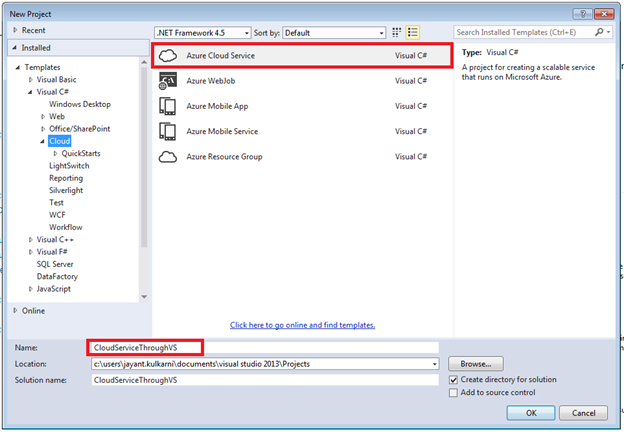
Task: Open the .NET Framework 4.5 dropdown
Action: click(x=203, y=33)
